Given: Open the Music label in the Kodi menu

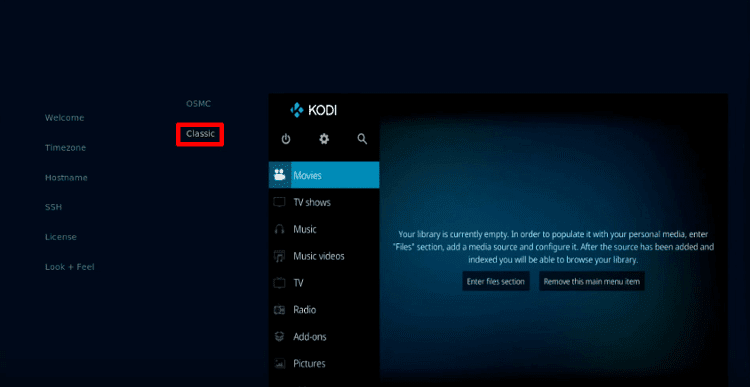Looking at the screenshot, I should 305,229.
